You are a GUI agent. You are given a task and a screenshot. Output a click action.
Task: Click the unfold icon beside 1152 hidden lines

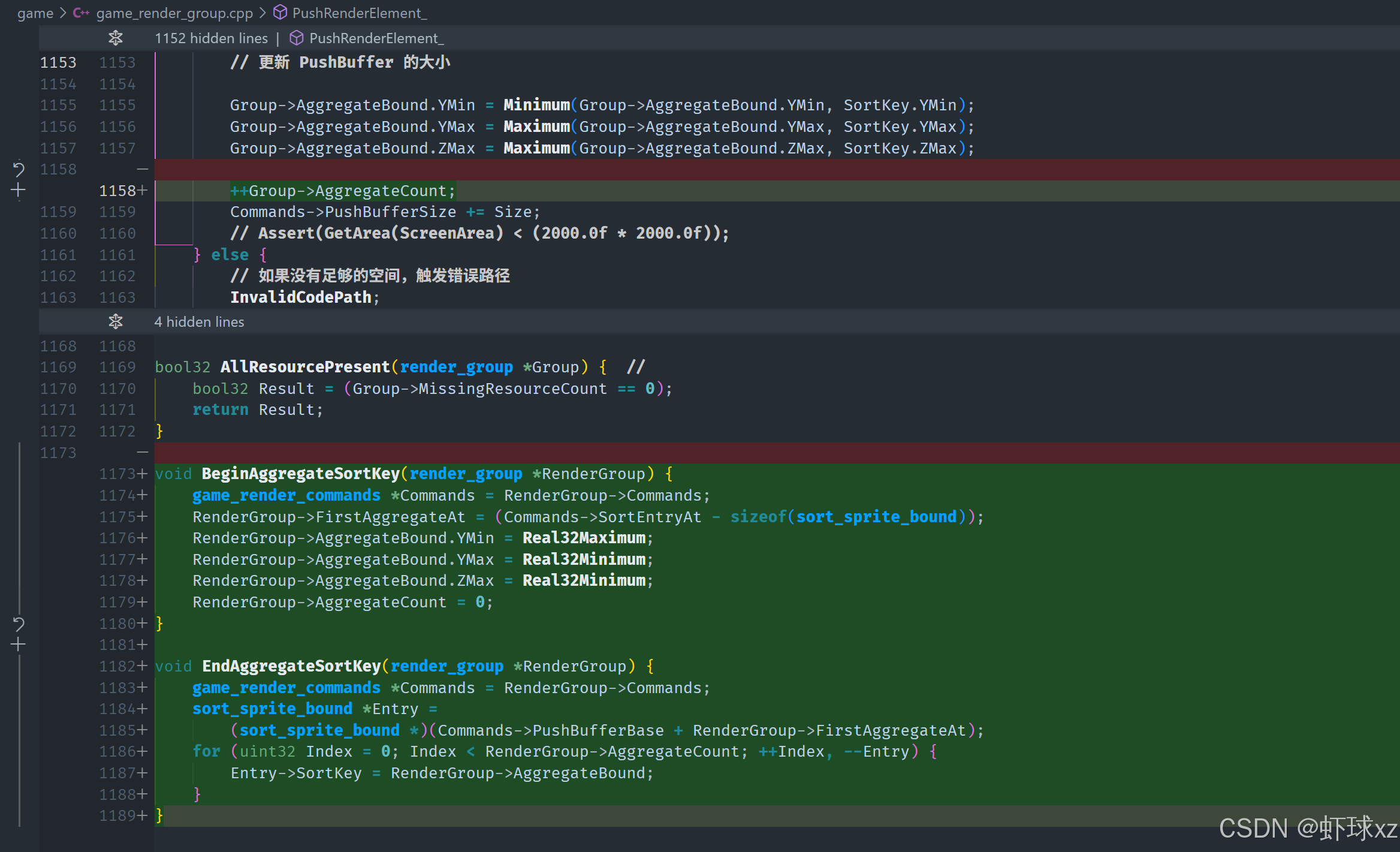pyautogui.click(x=116, y=38)
